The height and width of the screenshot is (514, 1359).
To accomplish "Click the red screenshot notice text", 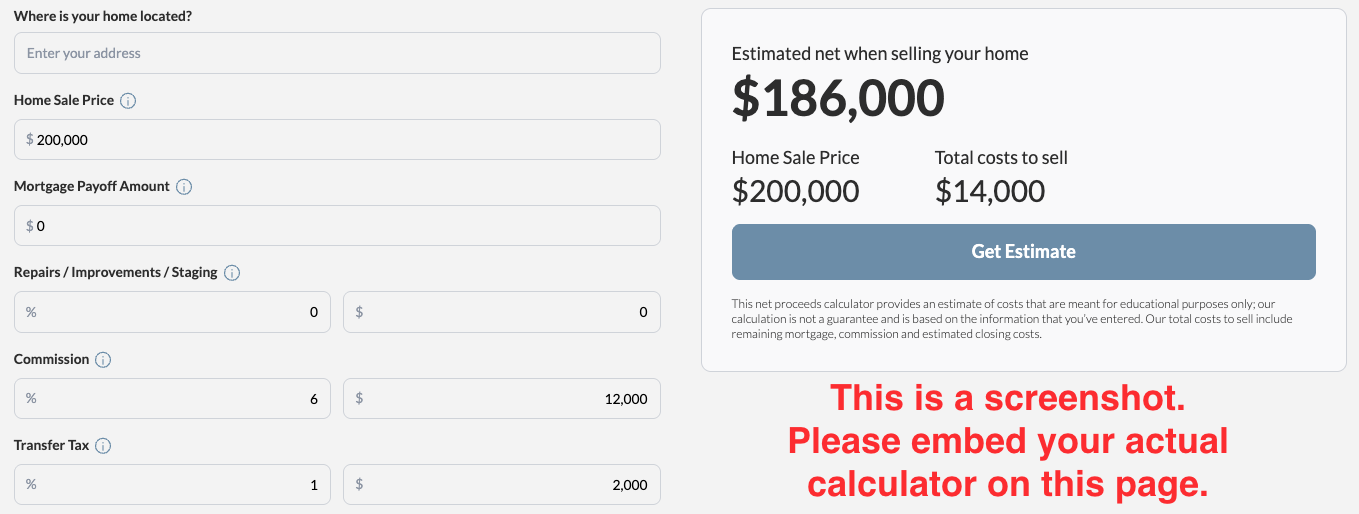I will (x=1008, y=441).
